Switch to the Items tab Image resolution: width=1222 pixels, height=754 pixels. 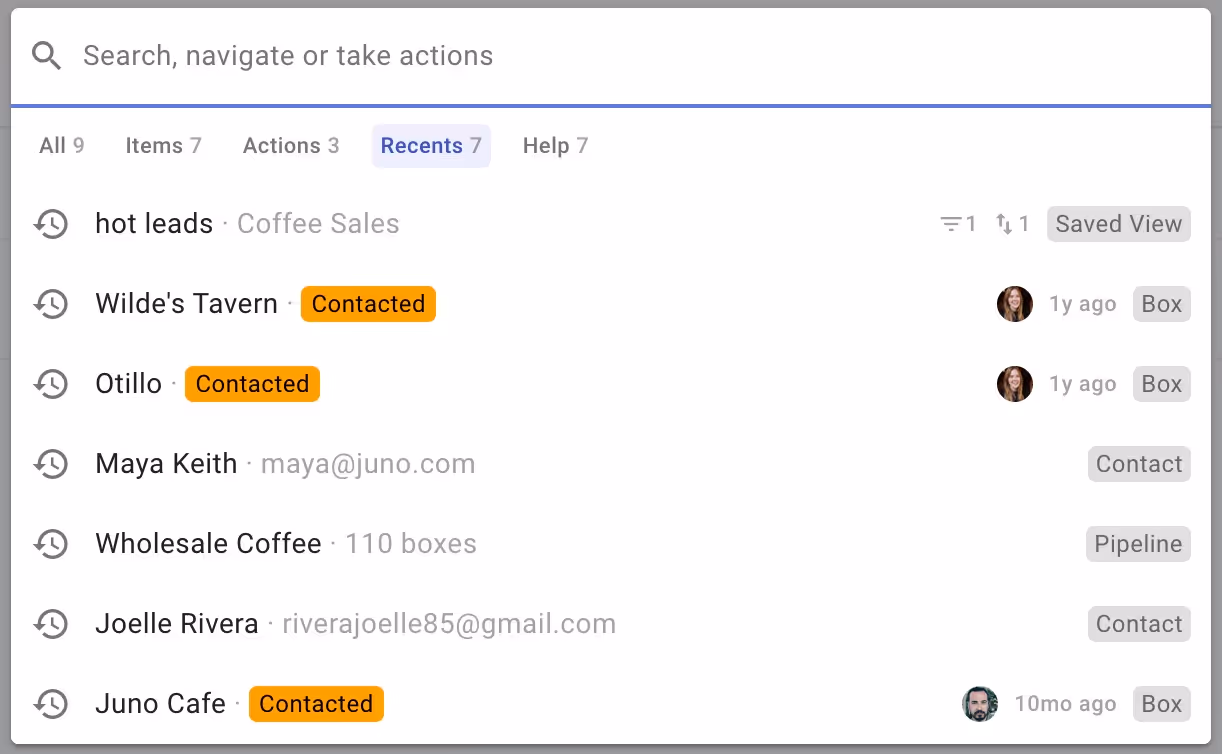click(x=163, y=145)
